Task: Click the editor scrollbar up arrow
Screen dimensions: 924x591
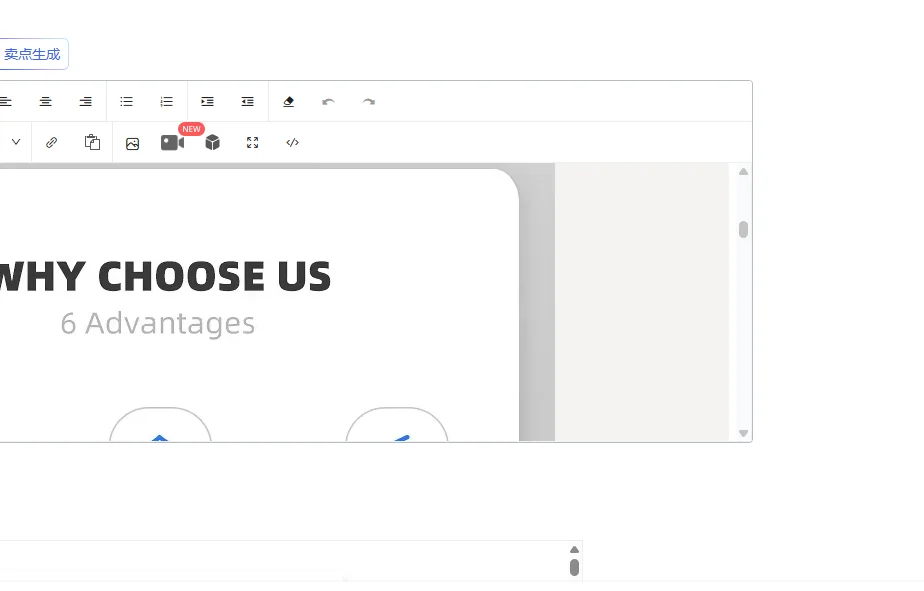Action: (744, 172)
